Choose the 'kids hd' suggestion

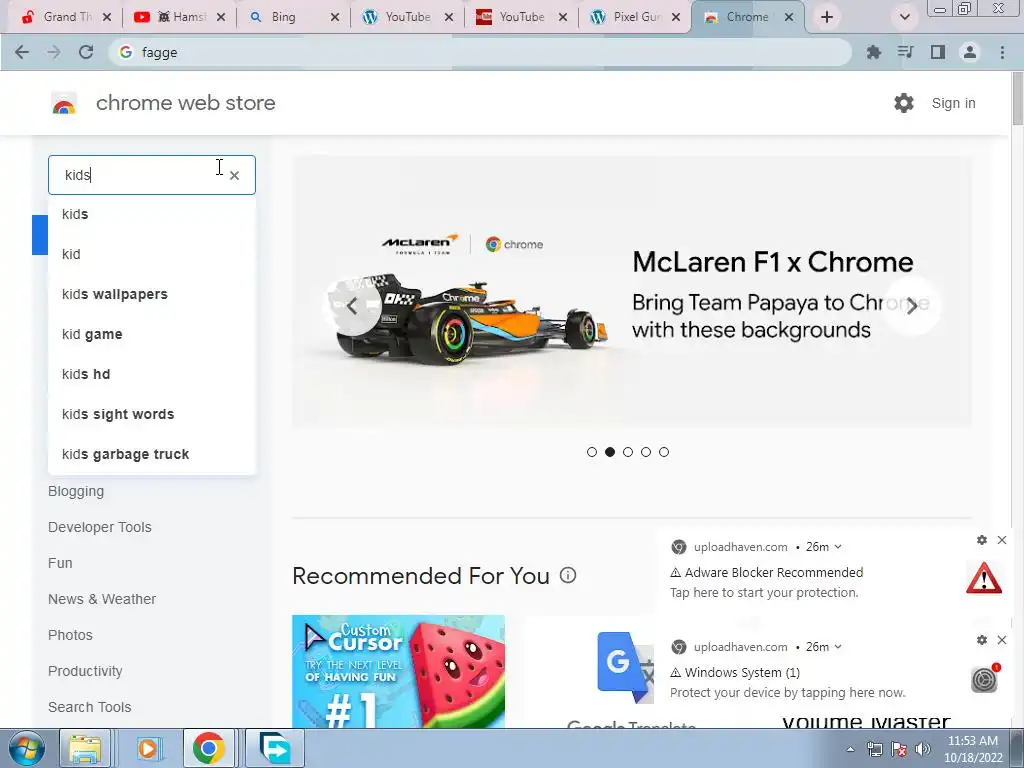(152, 374)
